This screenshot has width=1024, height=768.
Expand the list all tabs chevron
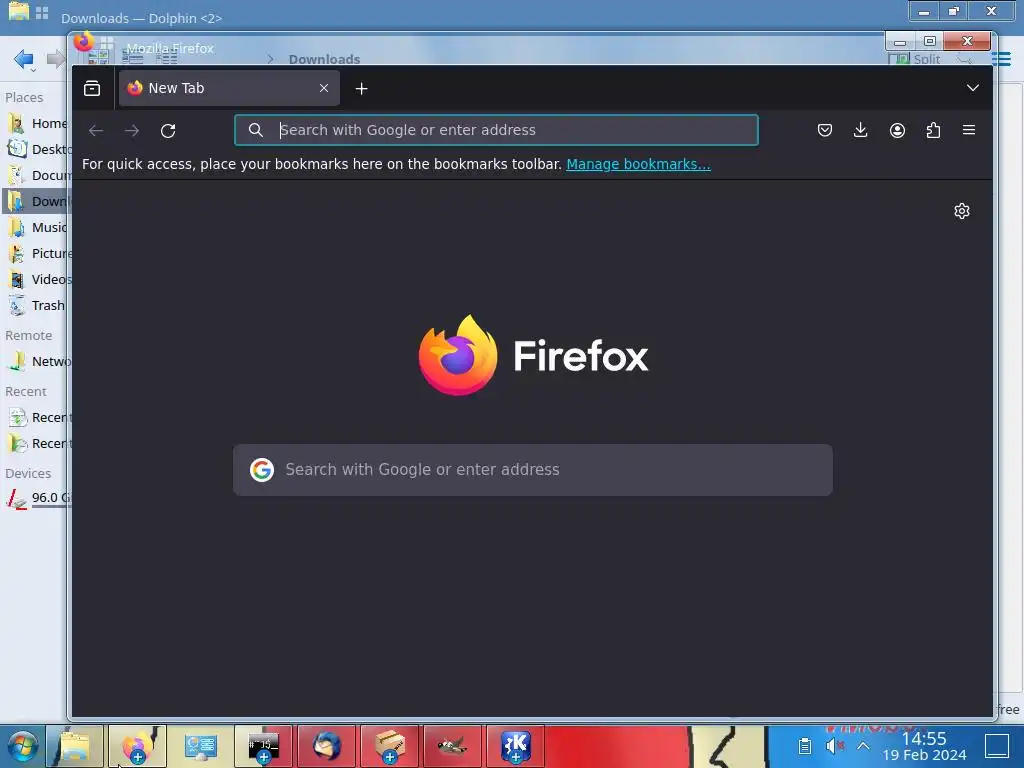pyautogui.click(x=972, y=88)
